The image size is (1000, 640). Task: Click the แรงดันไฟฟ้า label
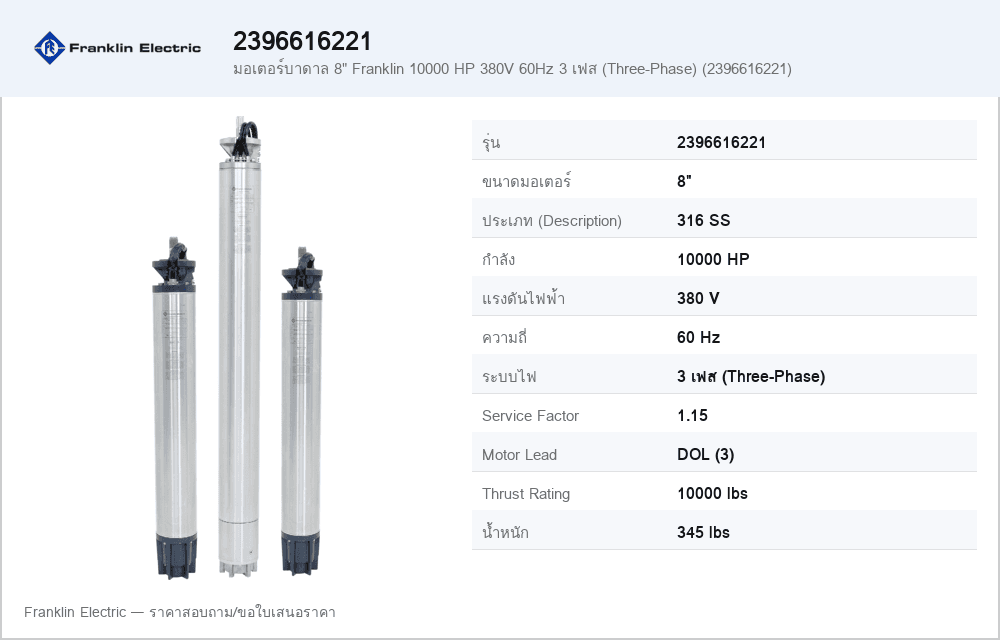524,298
